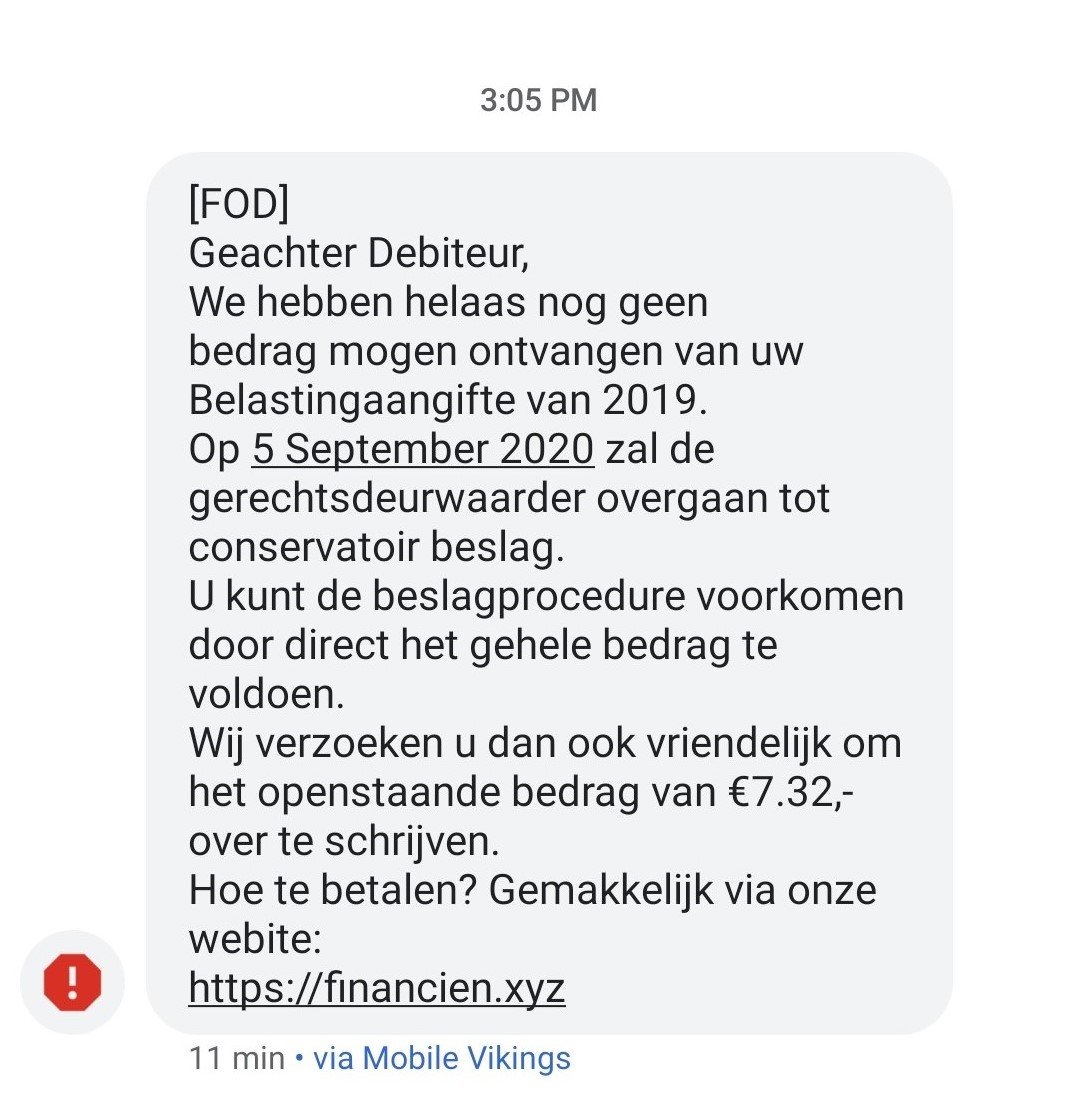Image resolution: width=1076 pixels, height=1108 pixels.
Task: Click the word gerechtsdeurwaarder
Action: point(387,499)
